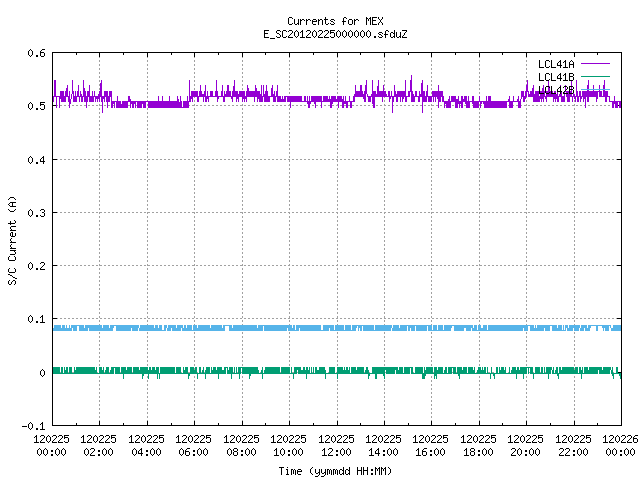Click the 0.6 y-axis tick label
Image resolution: width=640 pixels, height=480 pixels.
tap(36, 53)
